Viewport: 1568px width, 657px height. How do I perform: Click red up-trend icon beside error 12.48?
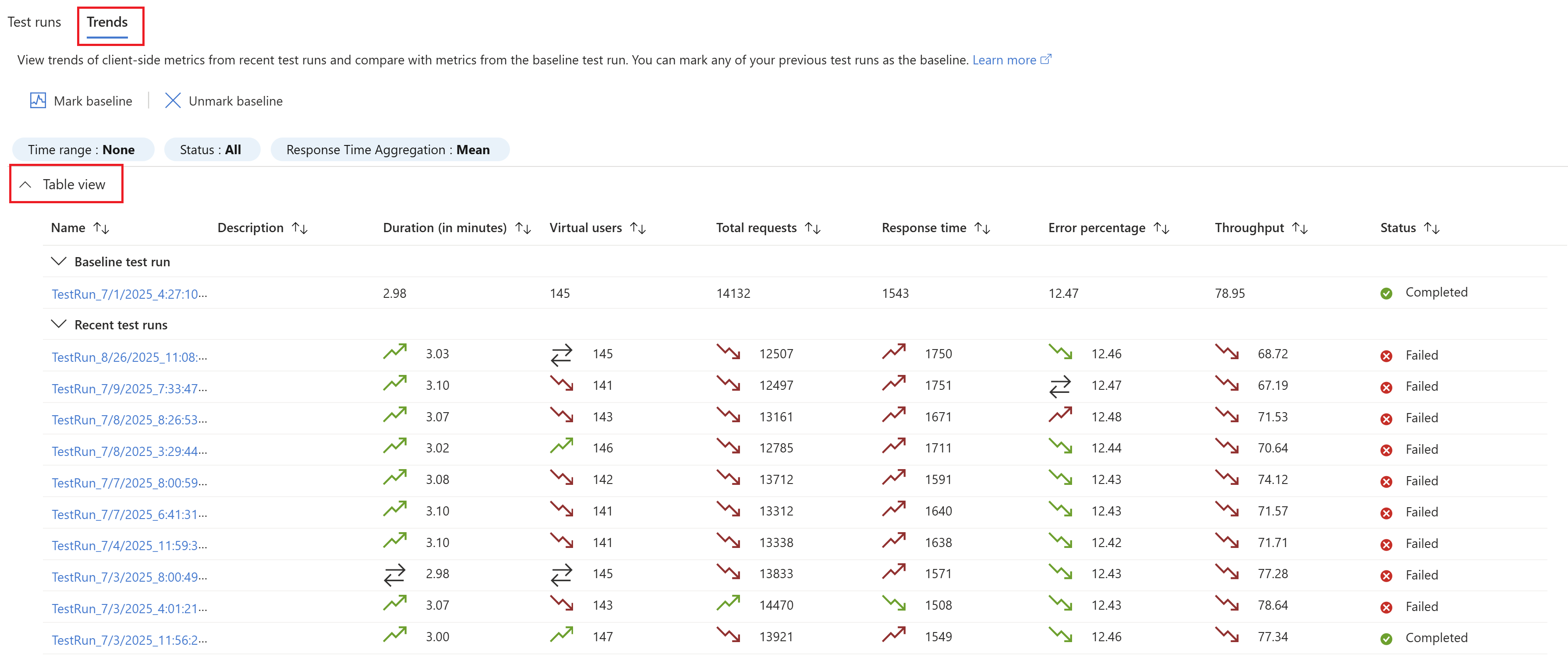coord(1060,415)
